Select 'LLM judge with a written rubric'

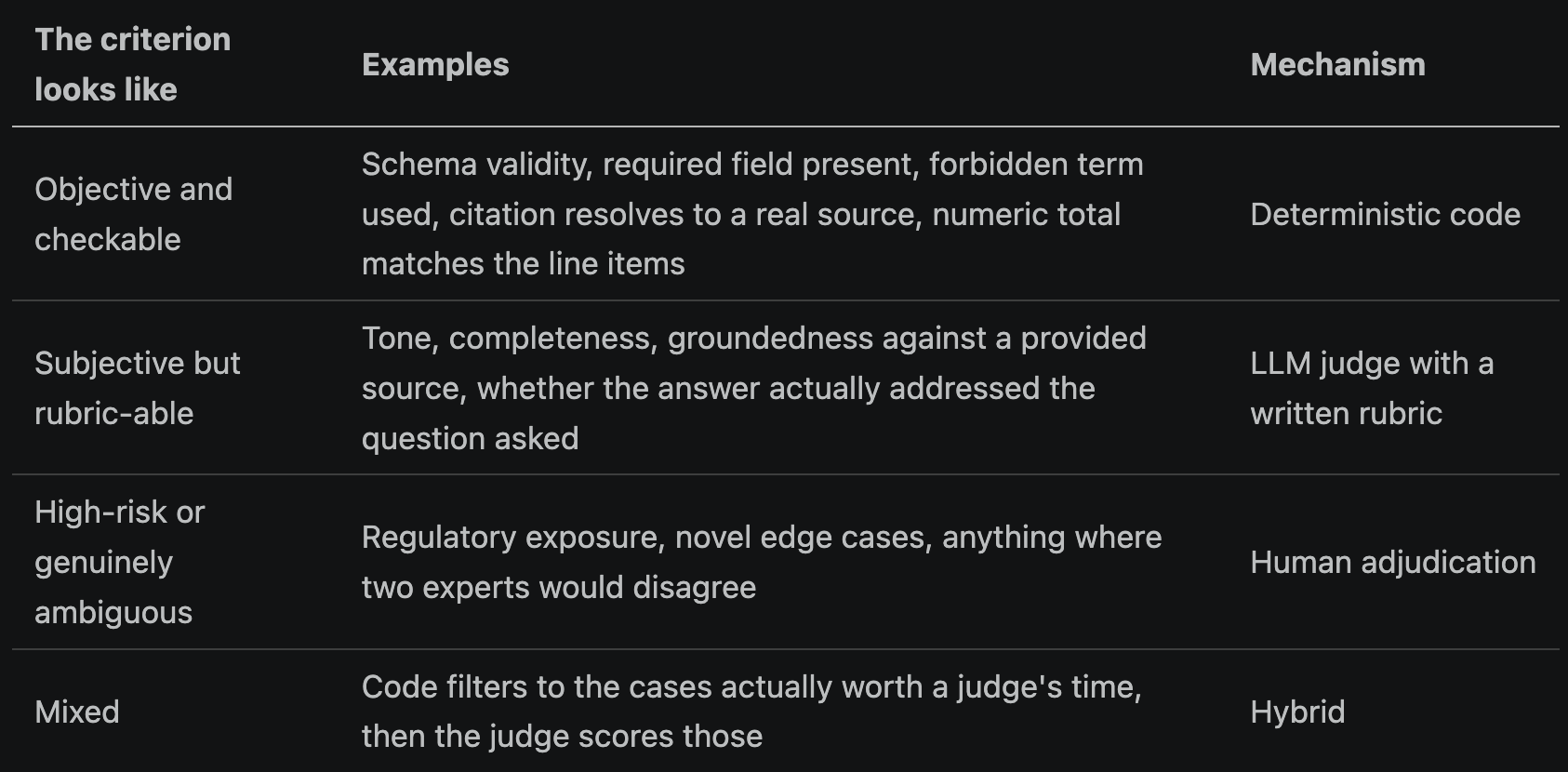coord(1372,388)
